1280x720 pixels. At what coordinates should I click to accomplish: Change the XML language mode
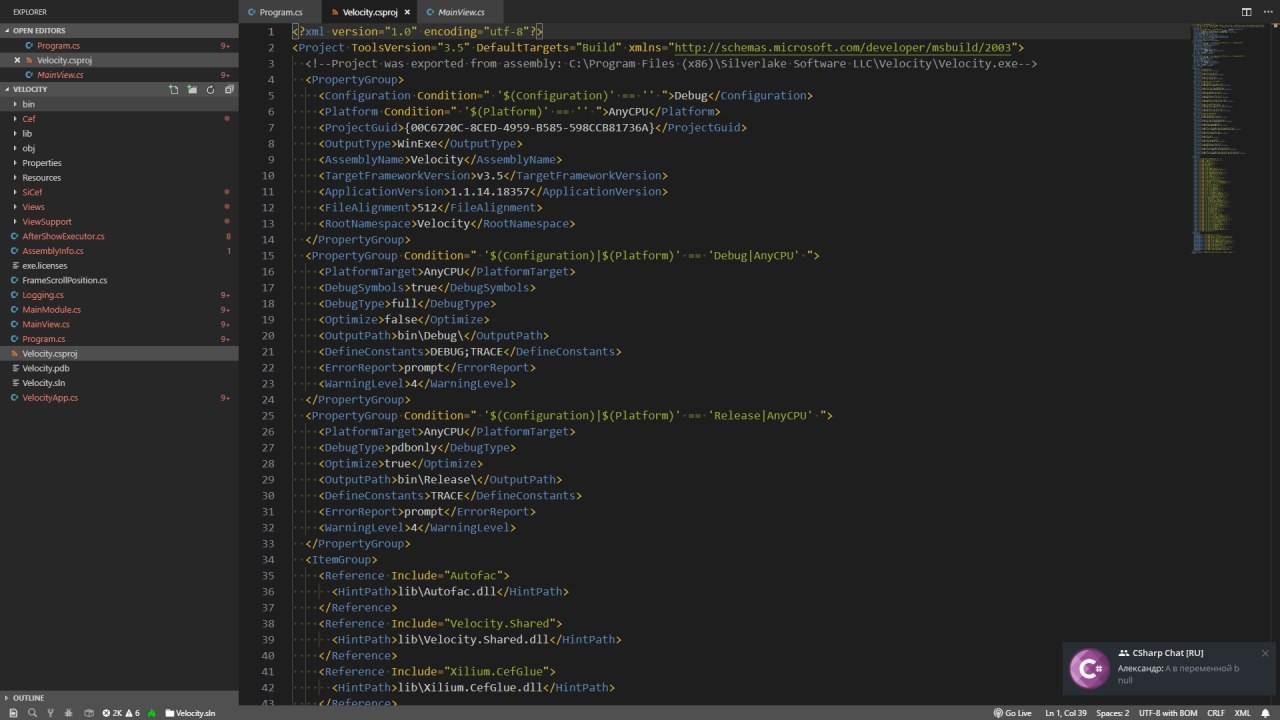coord(1242,713)
